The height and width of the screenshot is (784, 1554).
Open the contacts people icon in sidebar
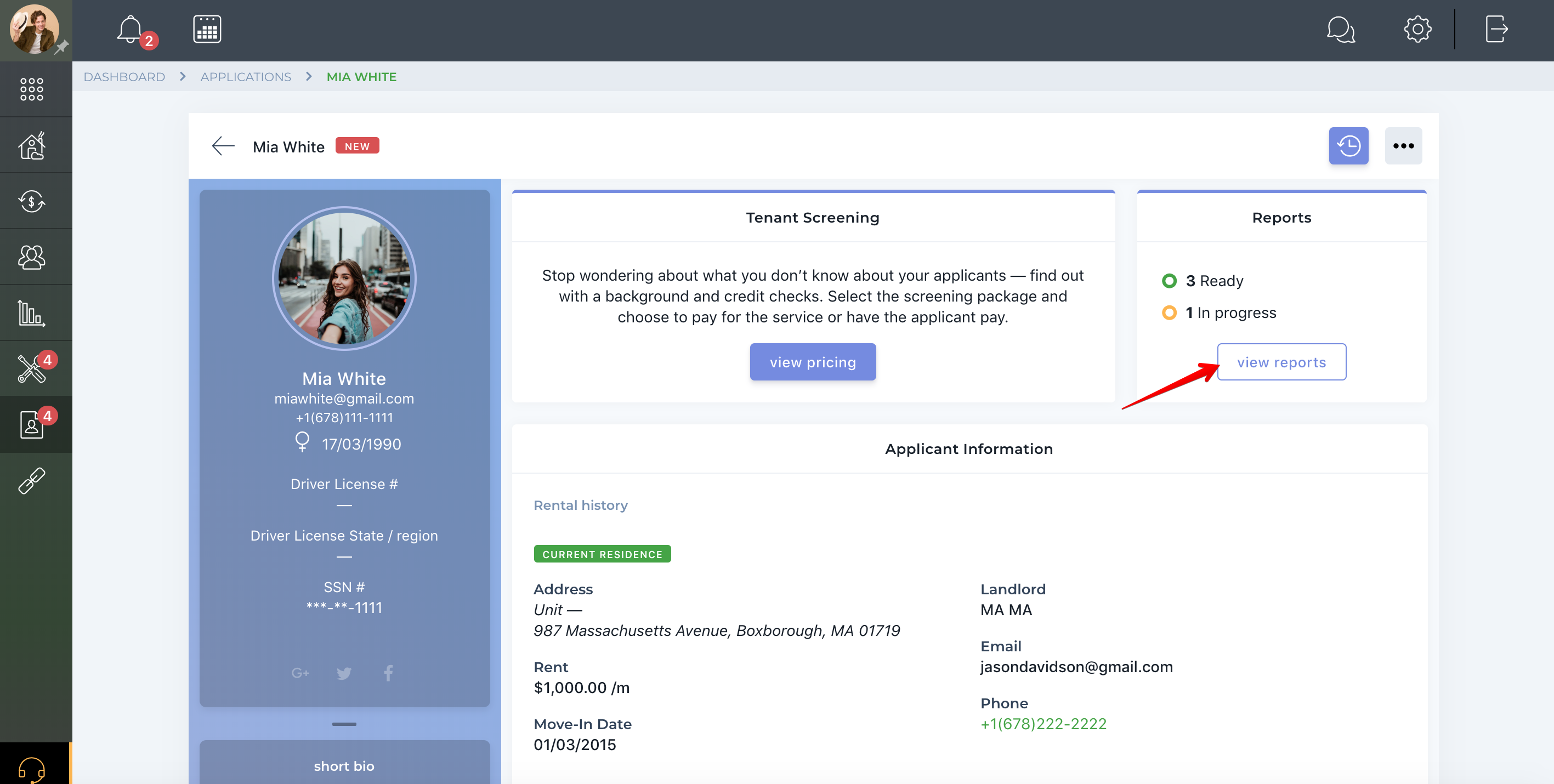tap(32, 257)
